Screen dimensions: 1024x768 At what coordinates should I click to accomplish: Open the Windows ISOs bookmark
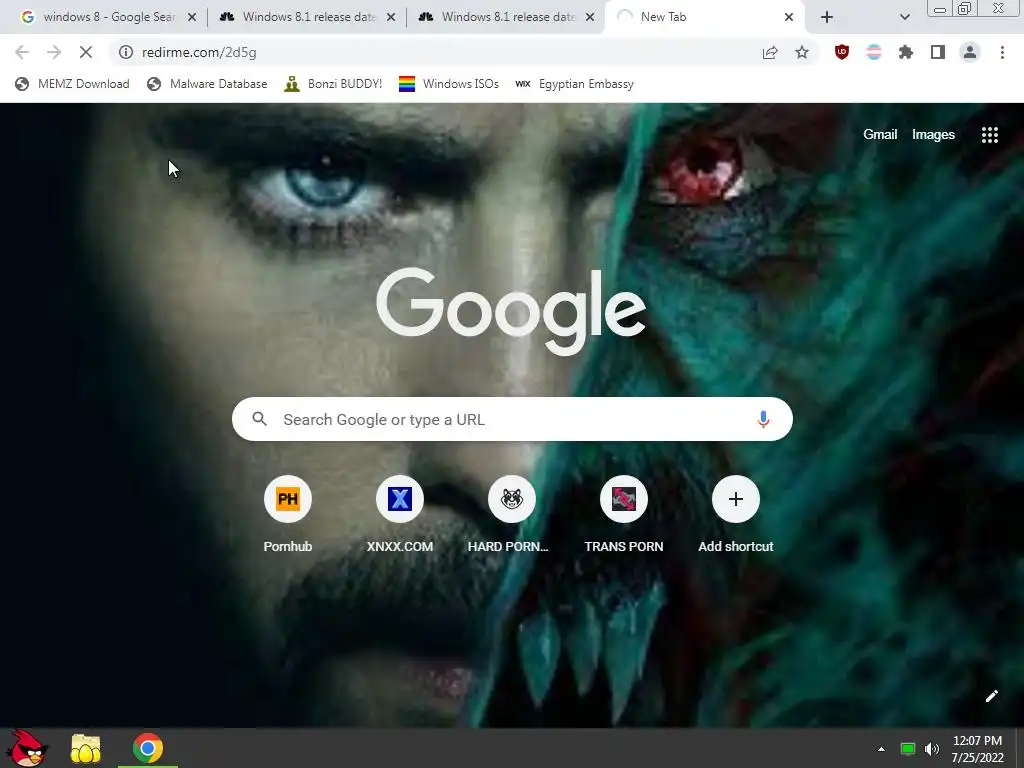449,84
